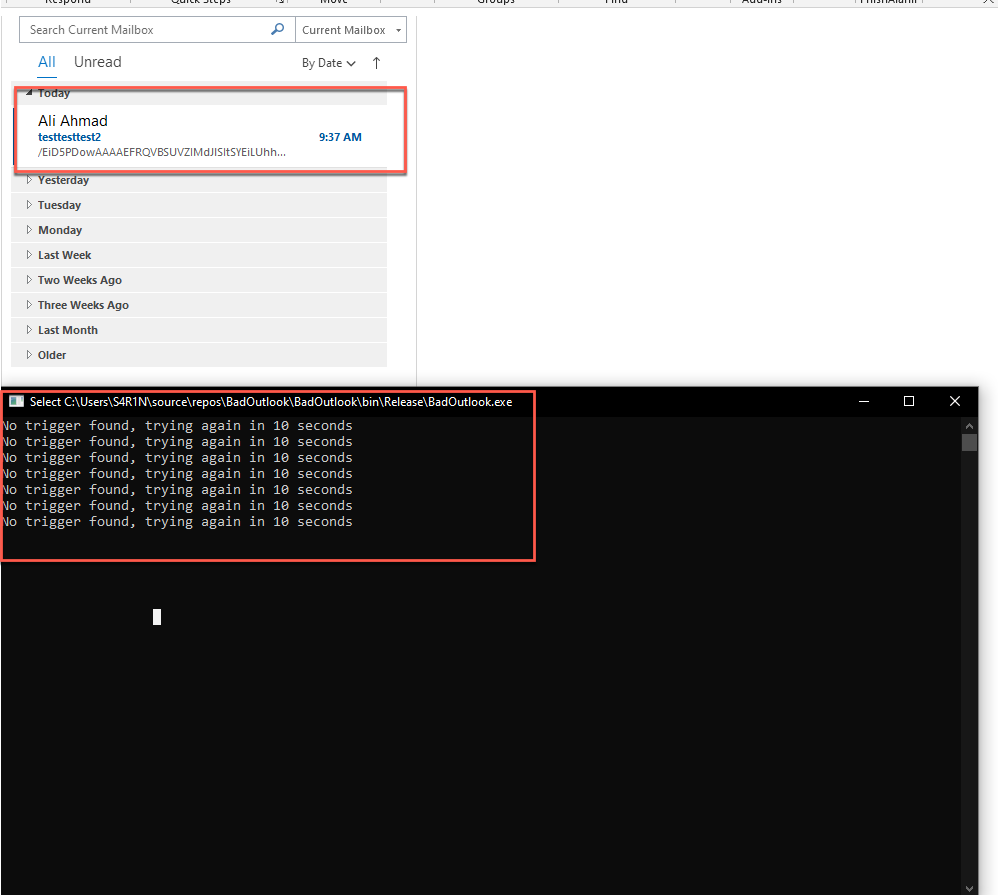Image resolution: width=998 pixels, height=895 pixels.
Task: Click the BadOutlook.exe console window icon
Action: (x=16, y=402)
